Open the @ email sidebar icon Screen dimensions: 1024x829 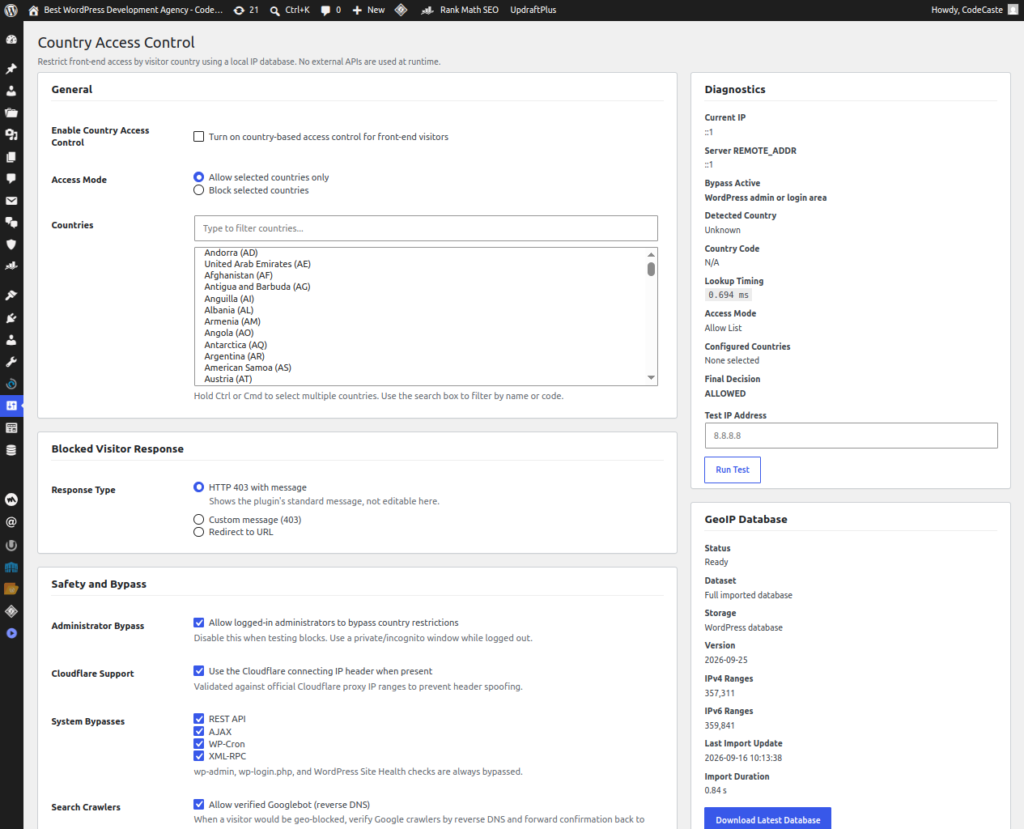11,522
